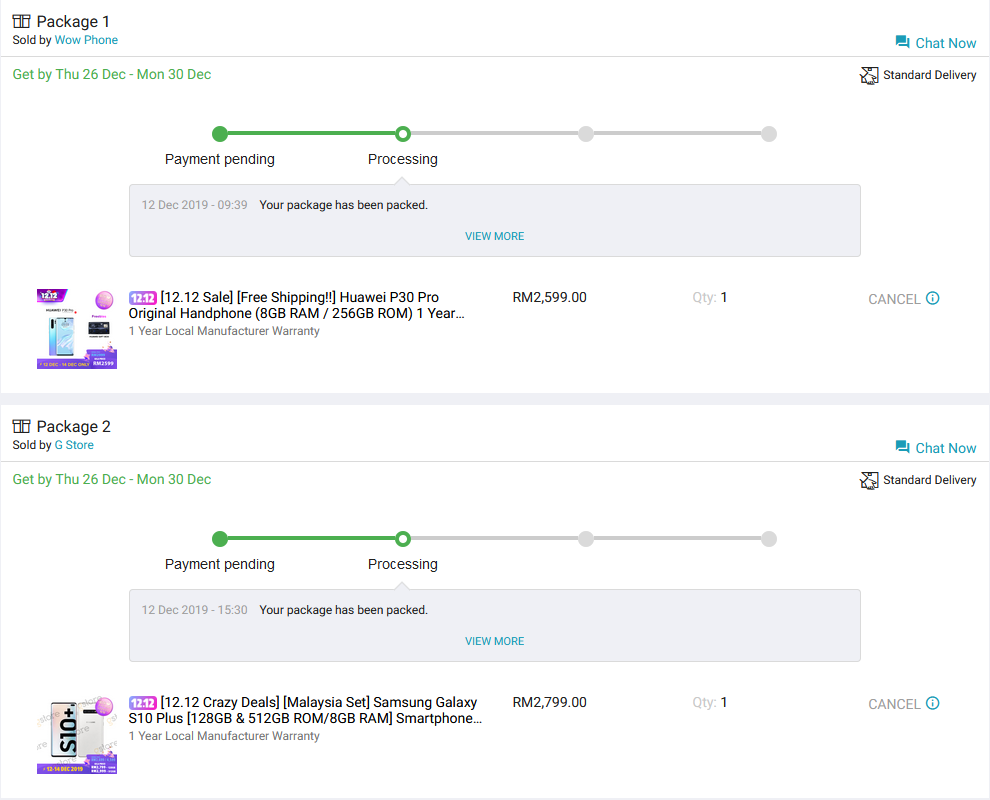Click Package 2 Processing progress dot

tap(403, 539)
